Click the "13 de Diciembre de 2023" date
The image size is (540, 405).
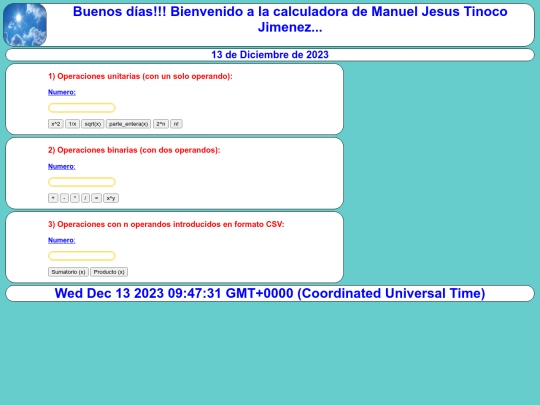(270, 55)
